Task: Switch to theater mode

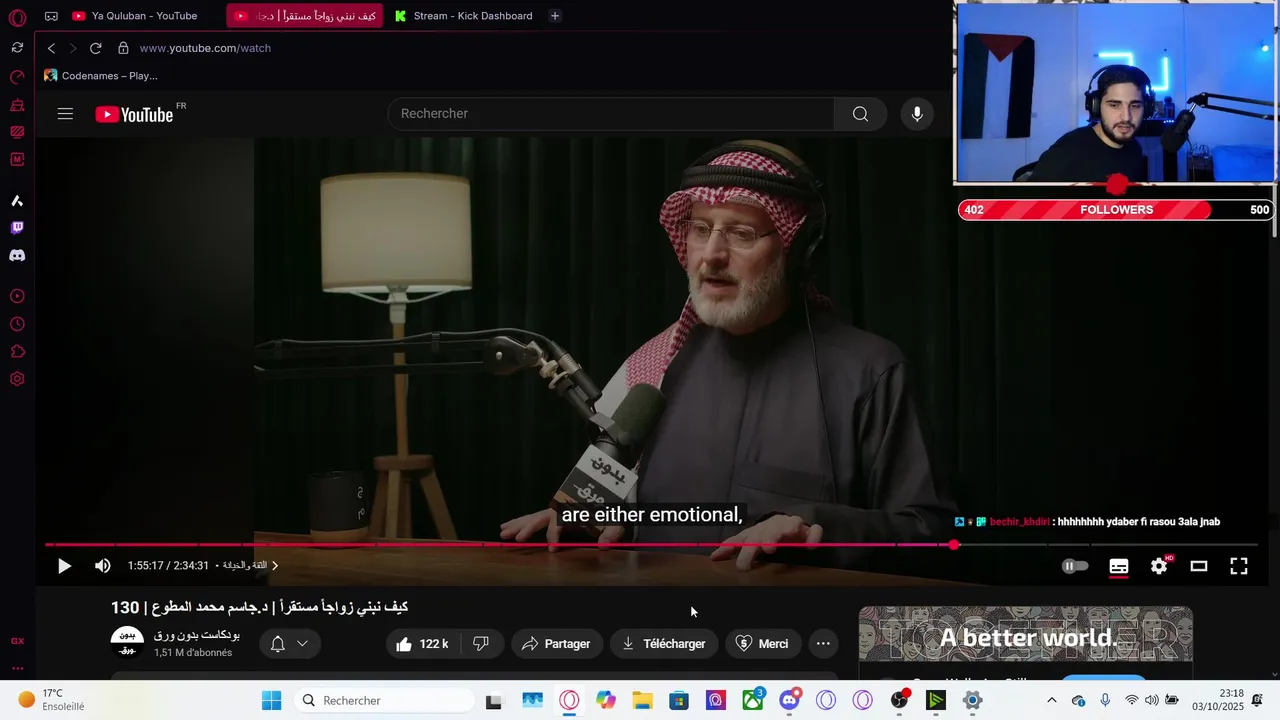Action: pyautogui.click(x=1199, y=566)
